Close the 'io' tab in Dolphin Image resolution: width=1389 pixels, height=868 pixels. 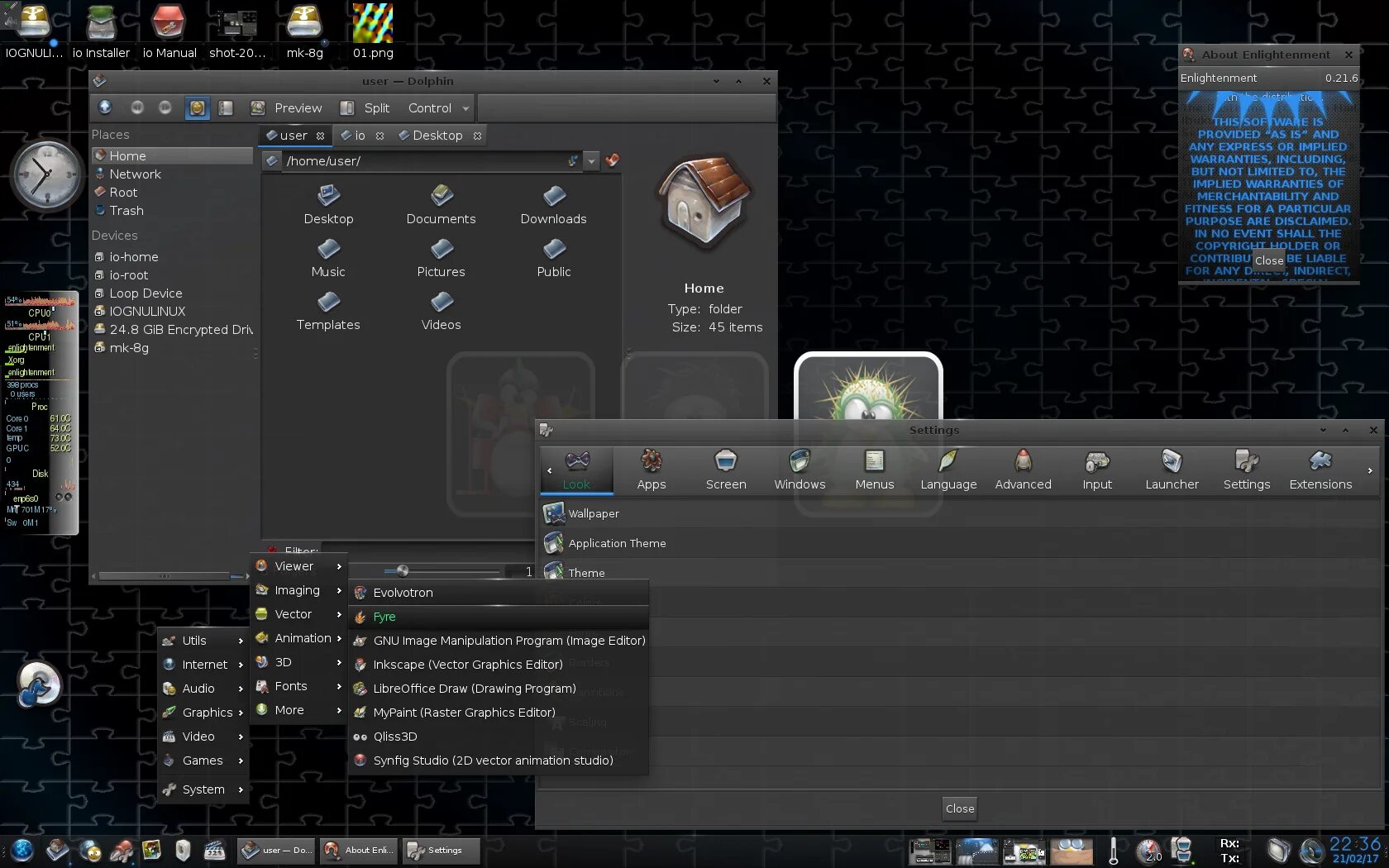379,136
